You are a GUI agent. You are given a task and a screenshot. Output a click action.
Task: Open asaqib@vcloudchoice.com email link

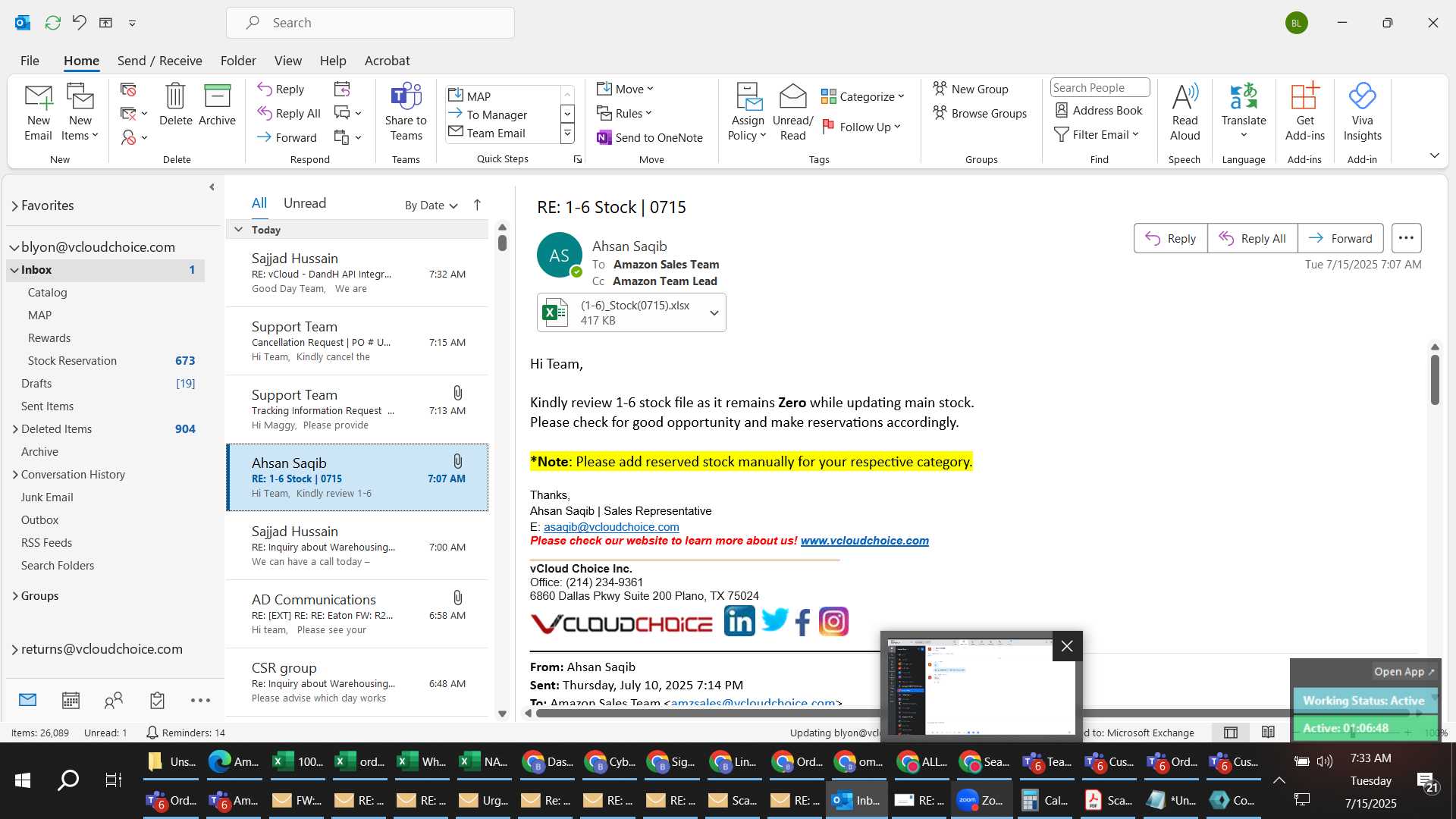(610, 527)
